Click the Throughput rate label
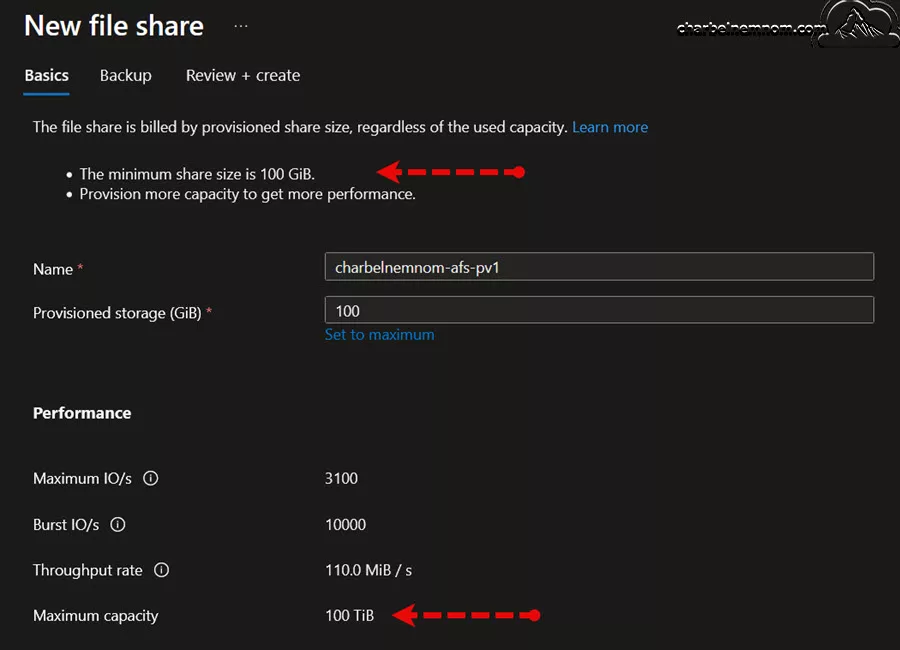 tap(87, 570)
